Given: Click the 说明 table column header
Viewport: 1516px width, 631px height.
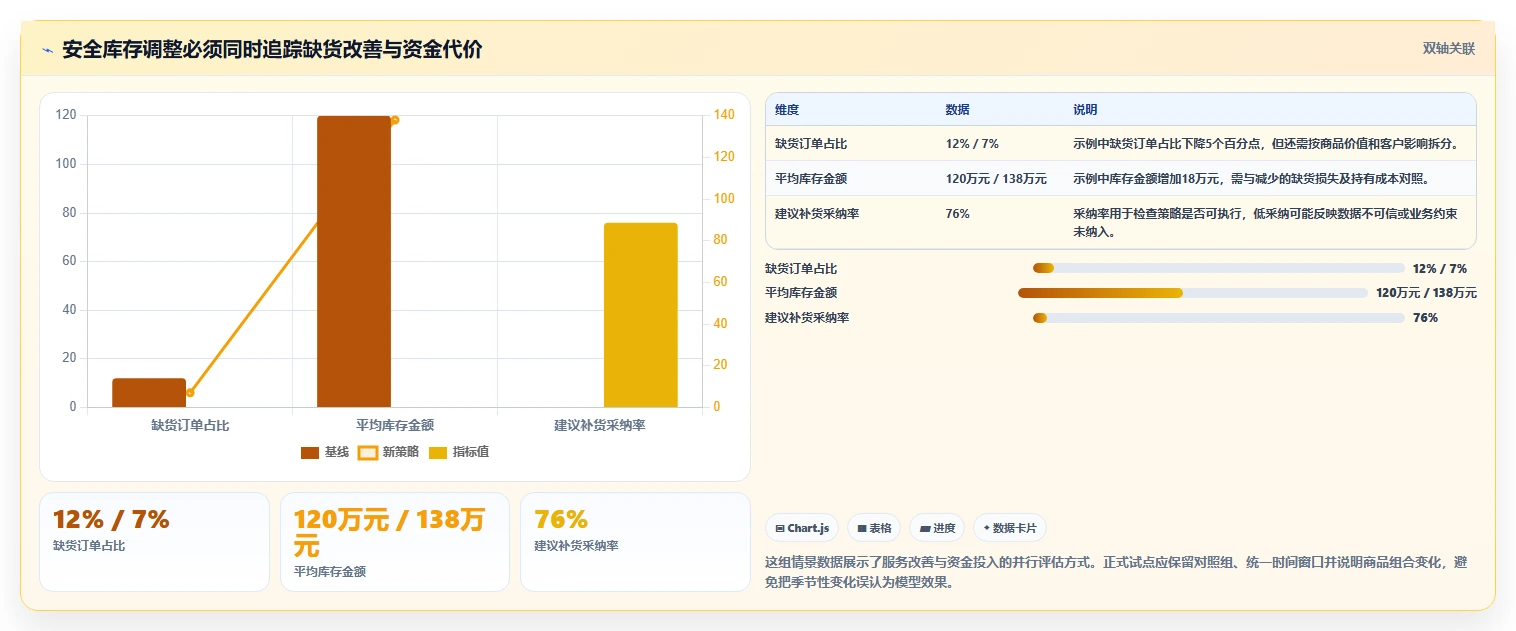Looking at the screenshot, I should (x=1085, y=110).
